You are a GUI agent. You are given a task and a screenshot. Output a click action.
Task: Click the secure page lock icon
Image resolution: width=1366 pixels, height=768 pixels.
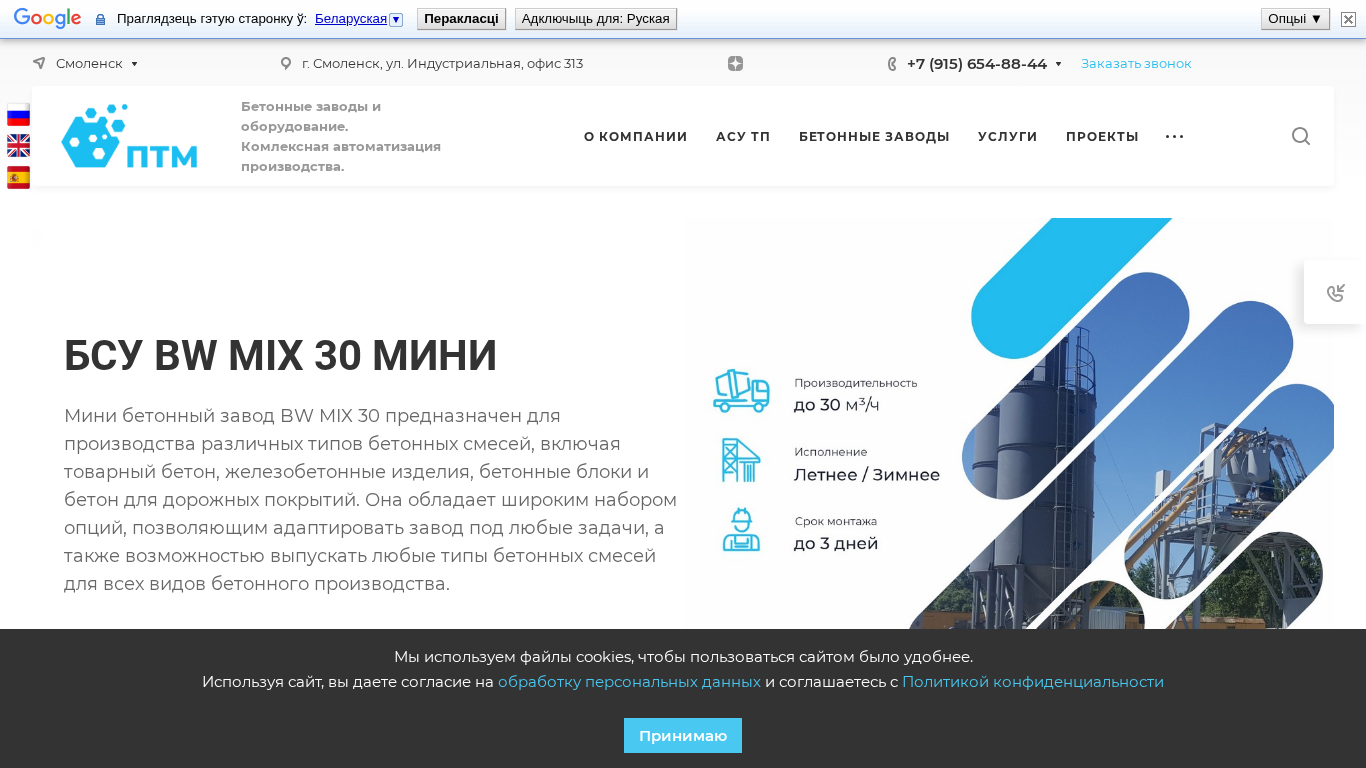(100, 19)
